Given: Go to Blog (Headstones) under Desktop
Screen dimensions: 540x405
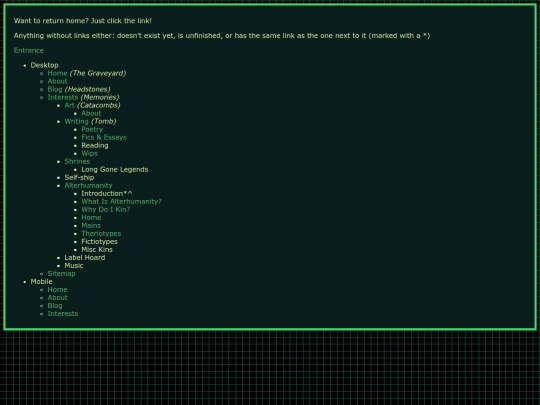Looking at the screenshot, I should [x=55, y=89].
